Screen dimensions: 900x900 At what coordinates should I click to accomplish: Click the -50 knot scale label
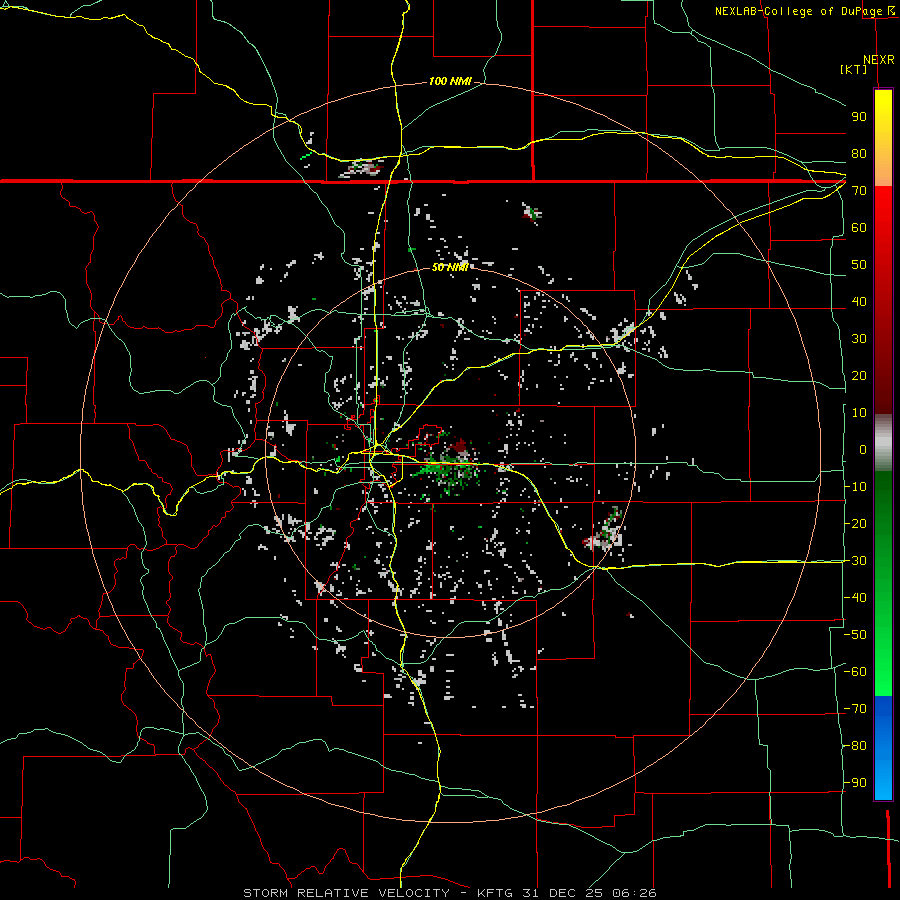[855, 635]
